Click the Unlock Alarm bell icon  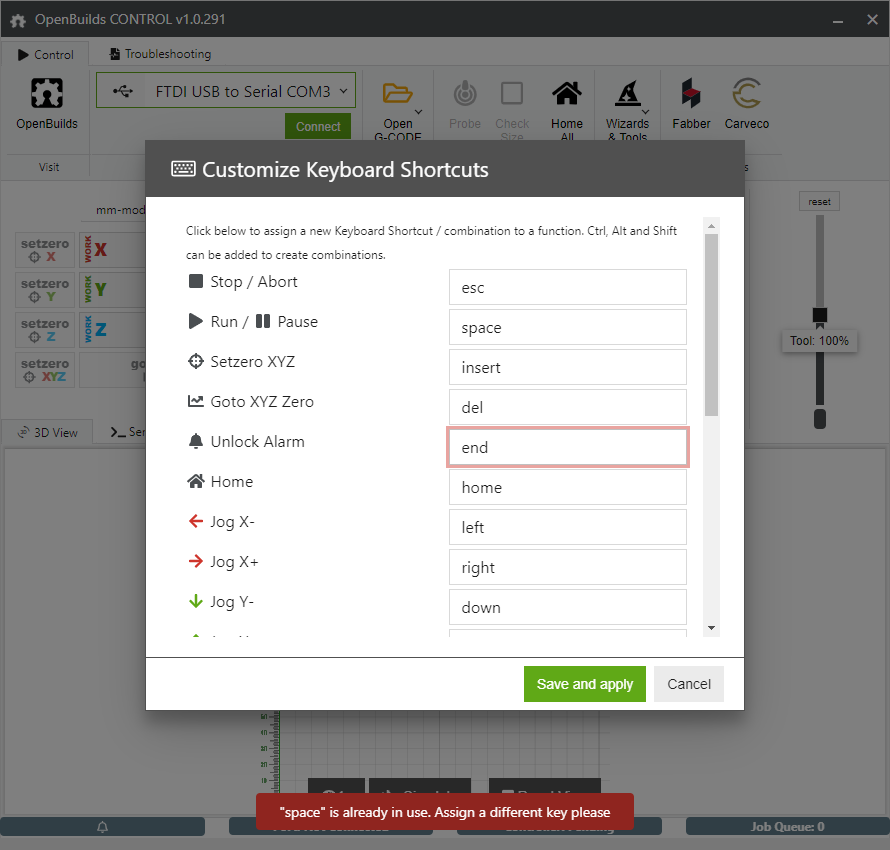tap(196, 441)
